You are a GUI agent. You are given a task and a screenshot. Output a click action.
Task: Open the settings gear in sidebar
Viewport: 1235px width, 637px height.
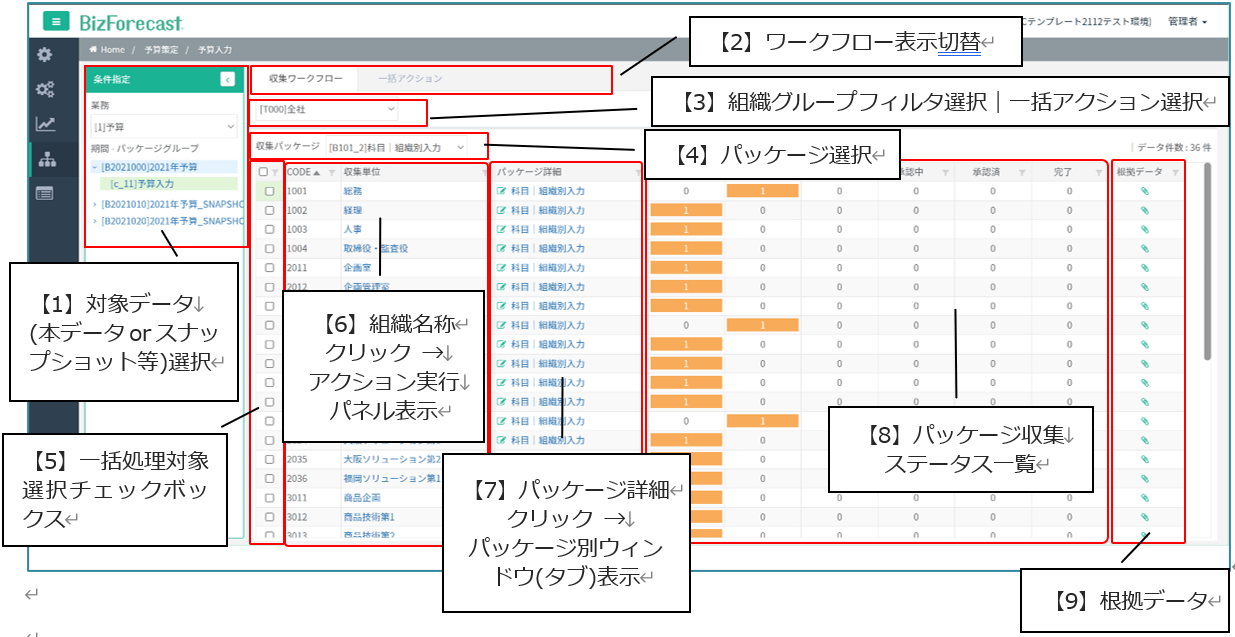coord(44,55)
